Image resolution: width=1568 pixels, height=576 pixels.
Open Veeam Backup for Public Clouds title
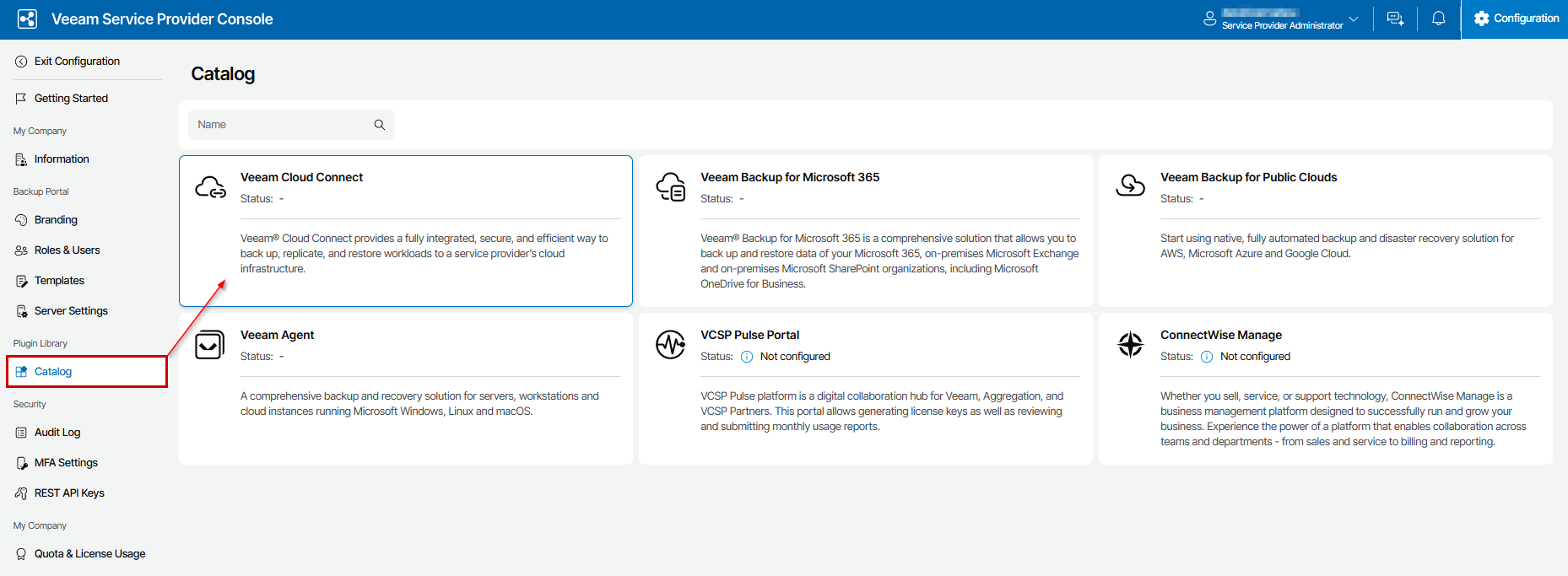(x=1248, y=177)
